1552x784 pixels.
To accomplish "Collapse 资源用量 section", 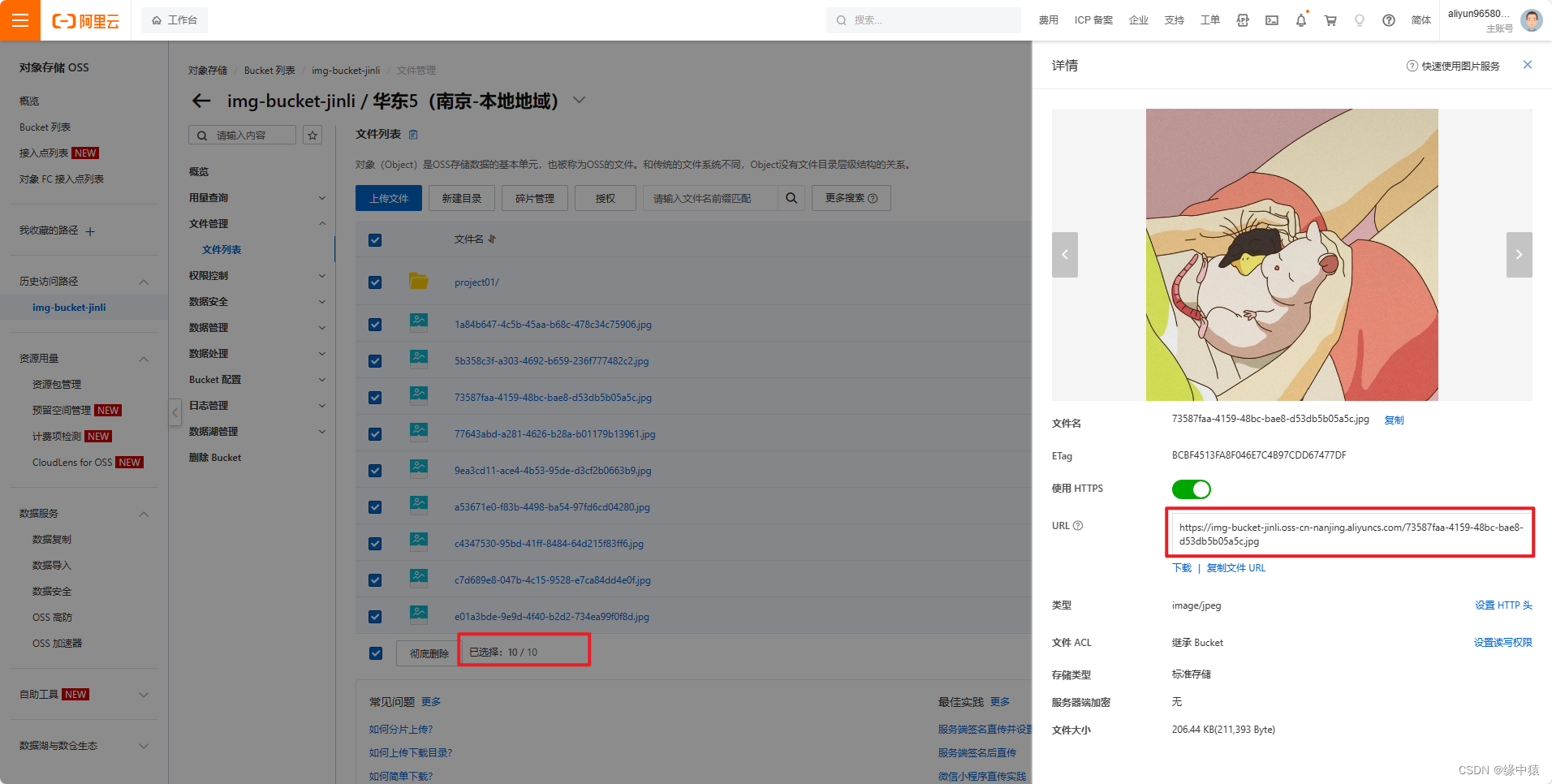I will [144, 359].
